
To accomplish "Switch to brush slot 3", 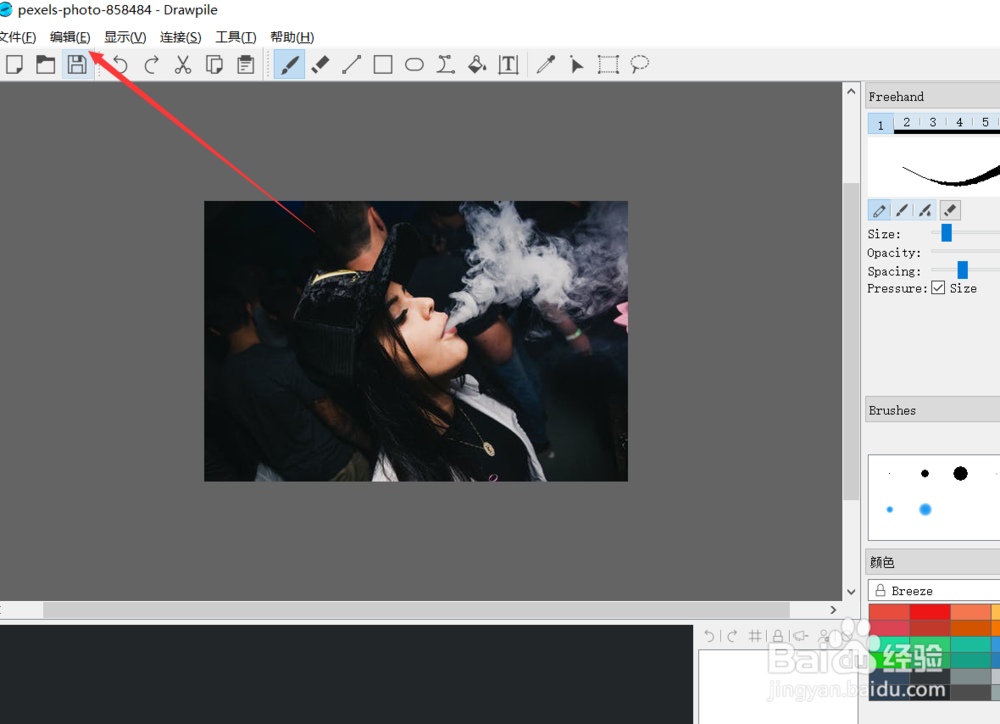I will tap(932, 122).
